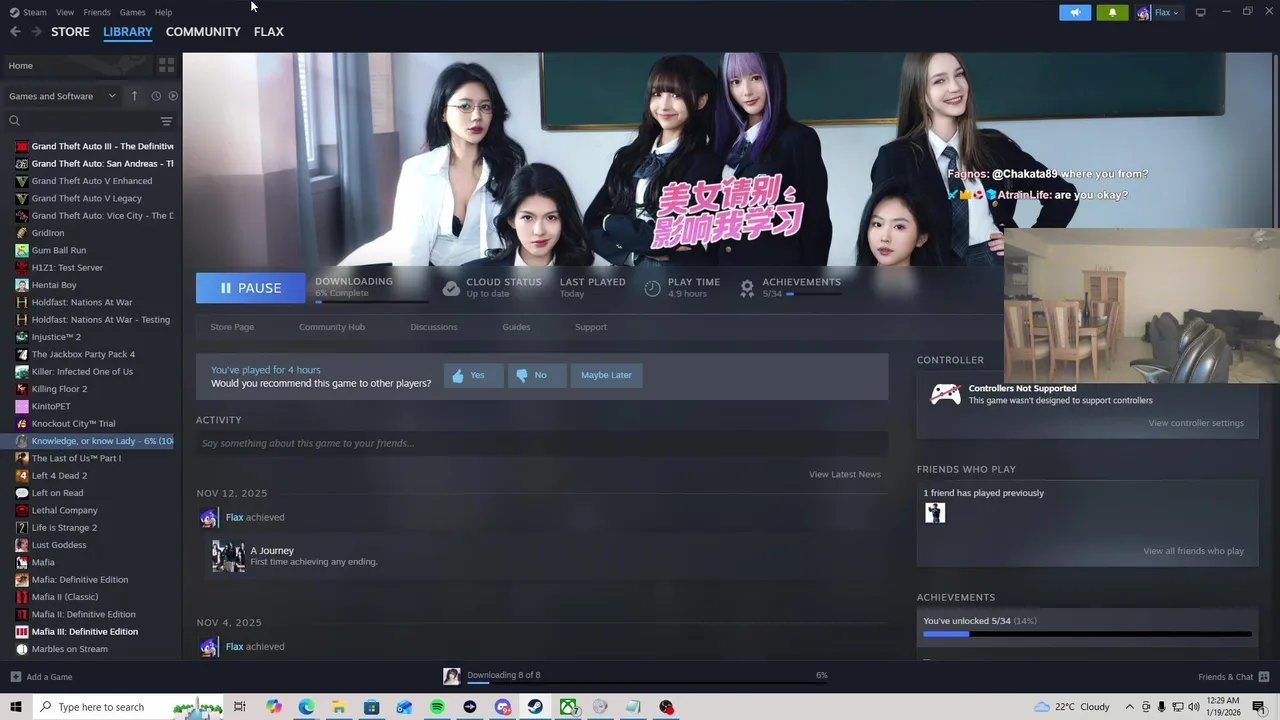Select Killing Floor 2 entry
Screen dimensions: 1280x720
59,389
